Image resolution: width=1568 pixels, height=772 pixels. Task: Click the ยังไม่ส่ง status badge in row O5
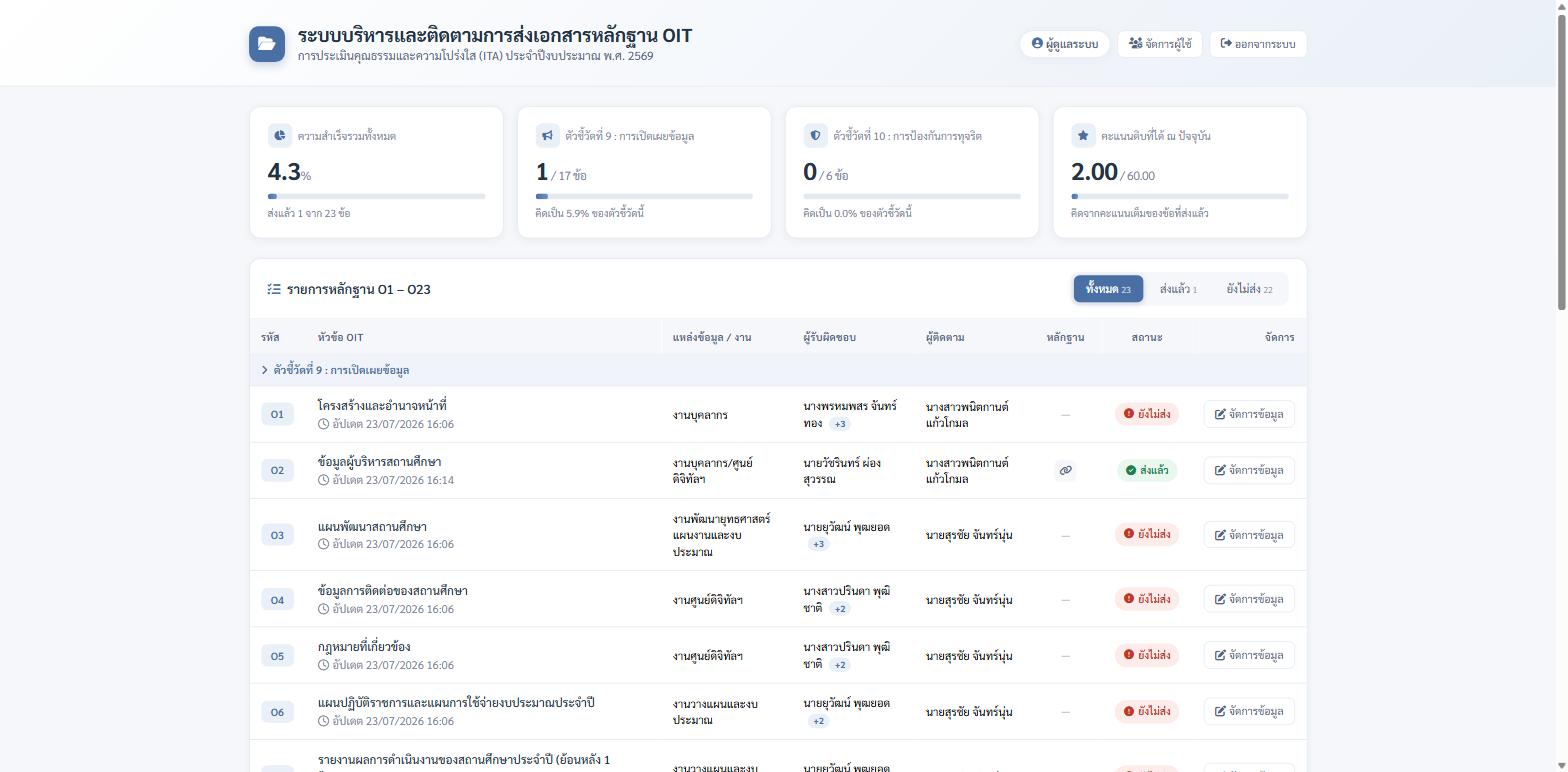[x=1147, y=656]
